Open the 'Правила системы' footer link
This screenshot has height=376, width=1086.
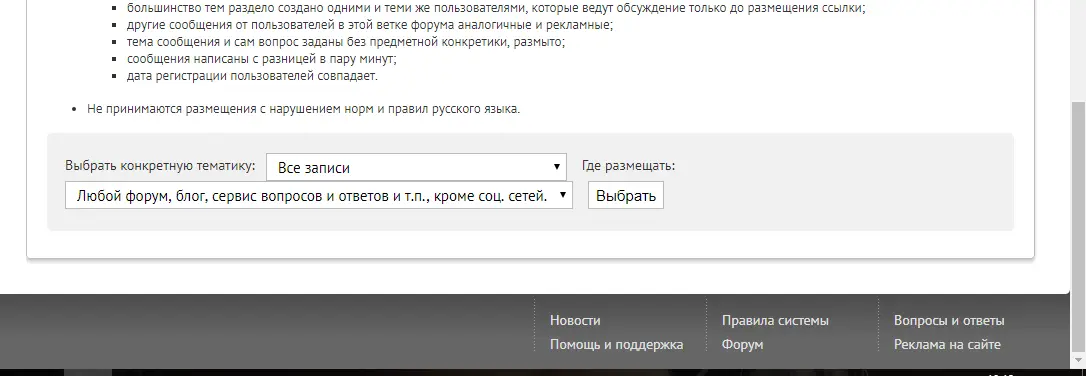[x=775, y=321]
